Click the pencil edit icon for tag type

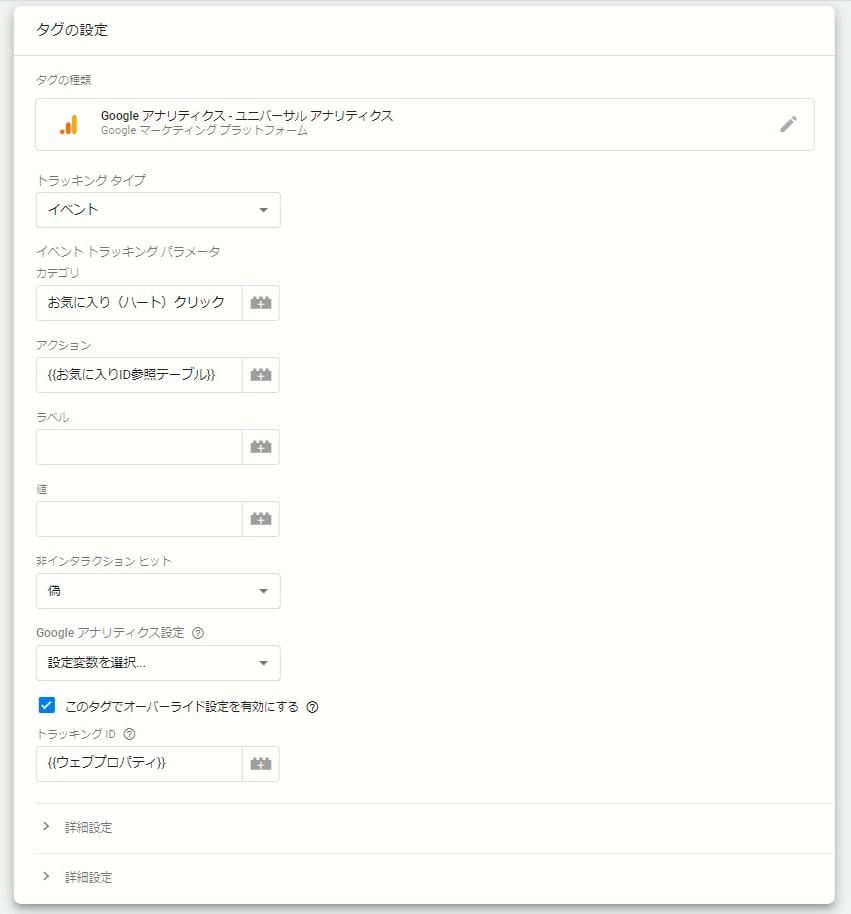788,124
